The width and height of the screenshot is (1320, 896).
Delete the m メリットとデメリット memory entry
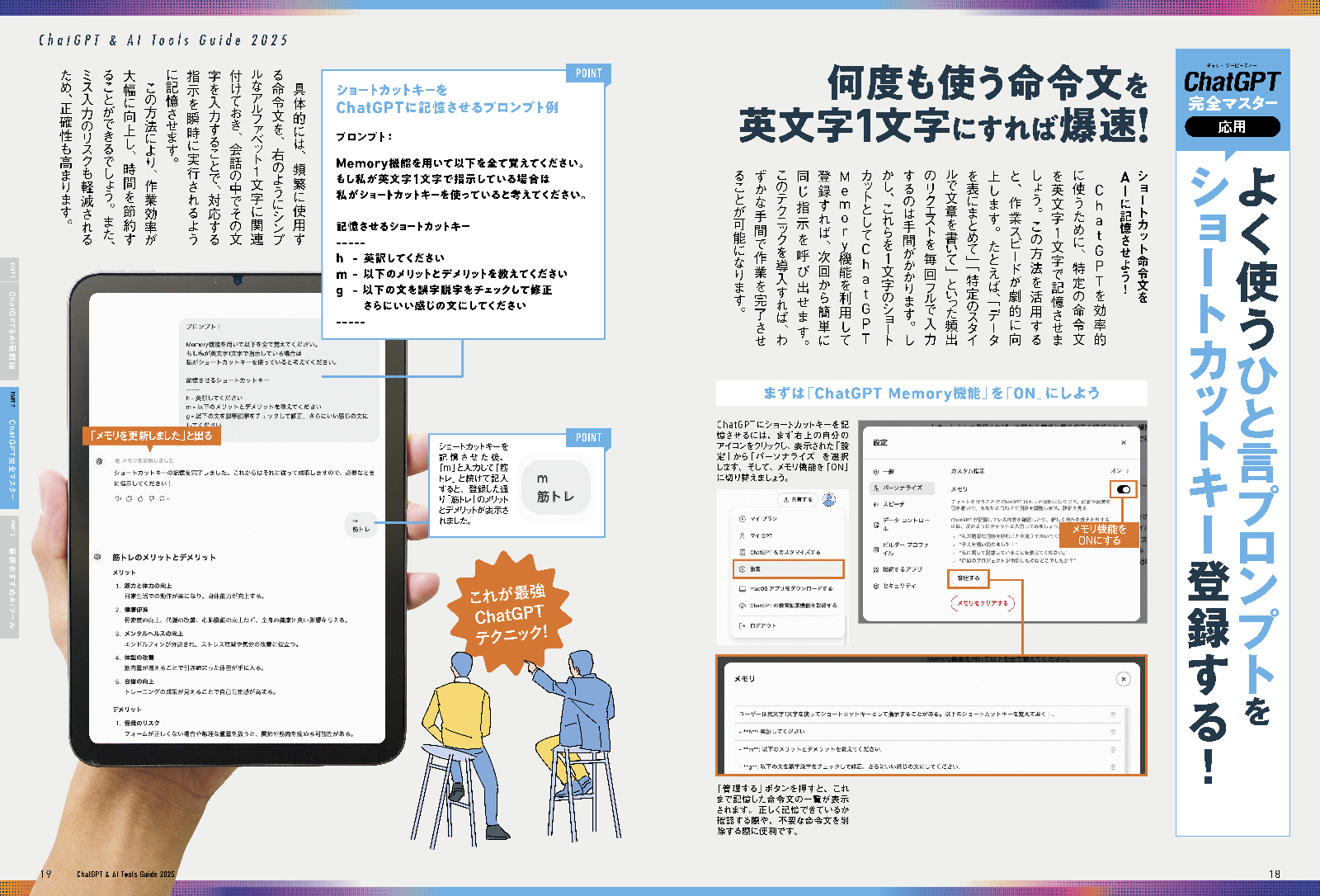coord(1113,749)
